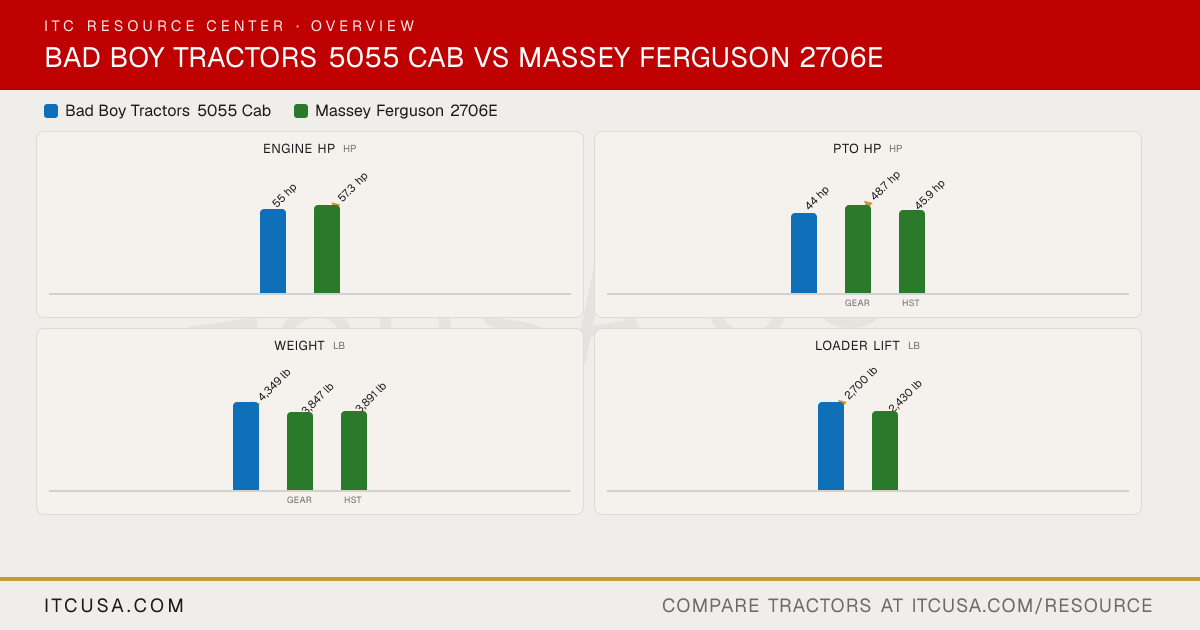
Task: Click the blue Bad Boy Tractors legend swatch
Action: pos(51,111)
